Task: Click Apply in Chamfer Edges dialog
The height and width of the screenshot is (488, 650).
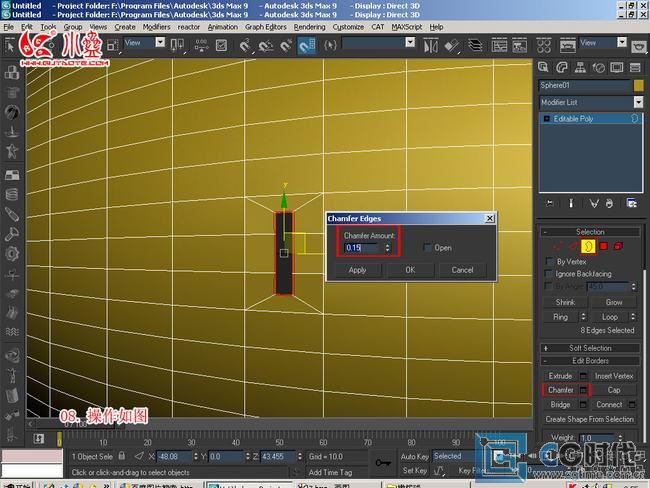Action: coord(357,270)
